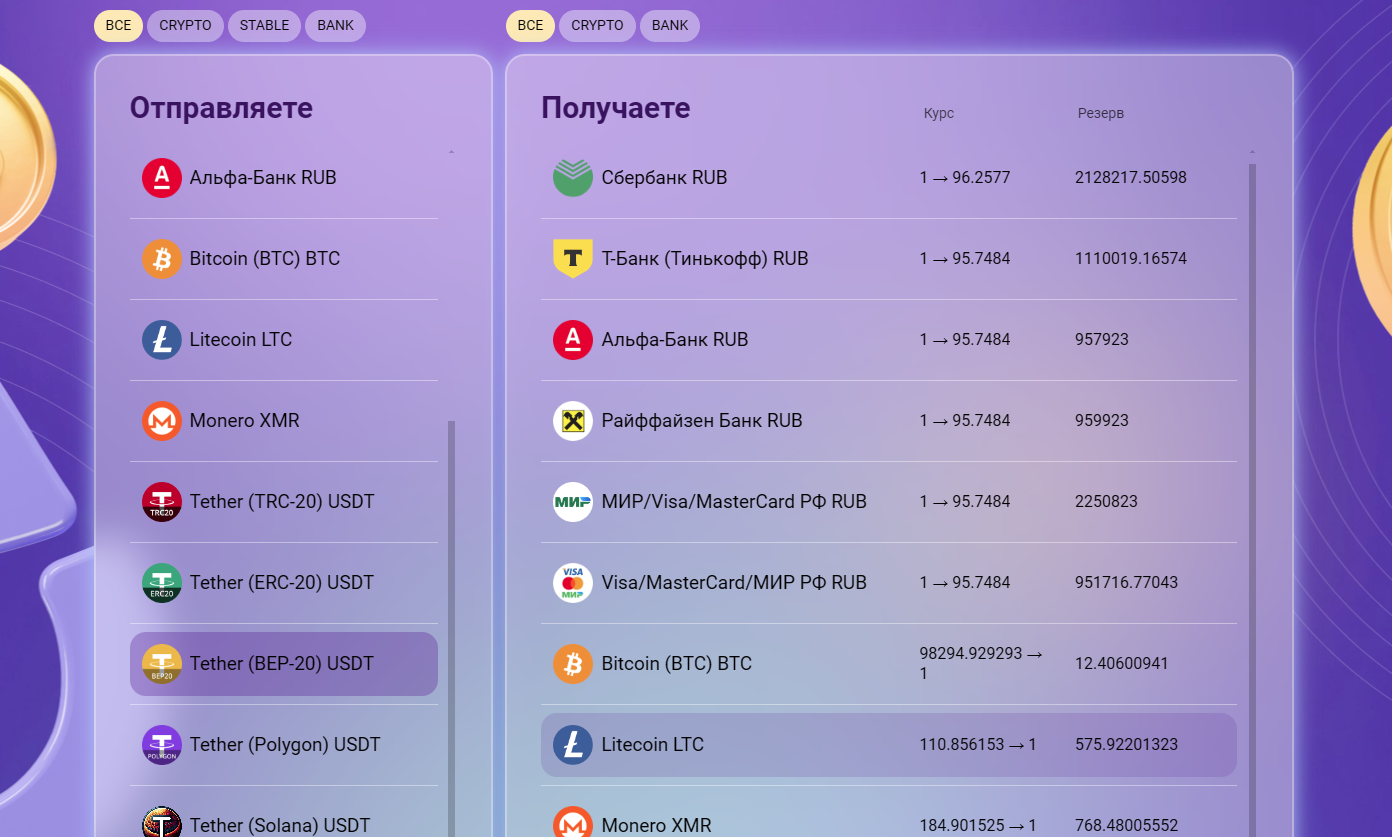Click the reserve value 957923

point(1102,340)
